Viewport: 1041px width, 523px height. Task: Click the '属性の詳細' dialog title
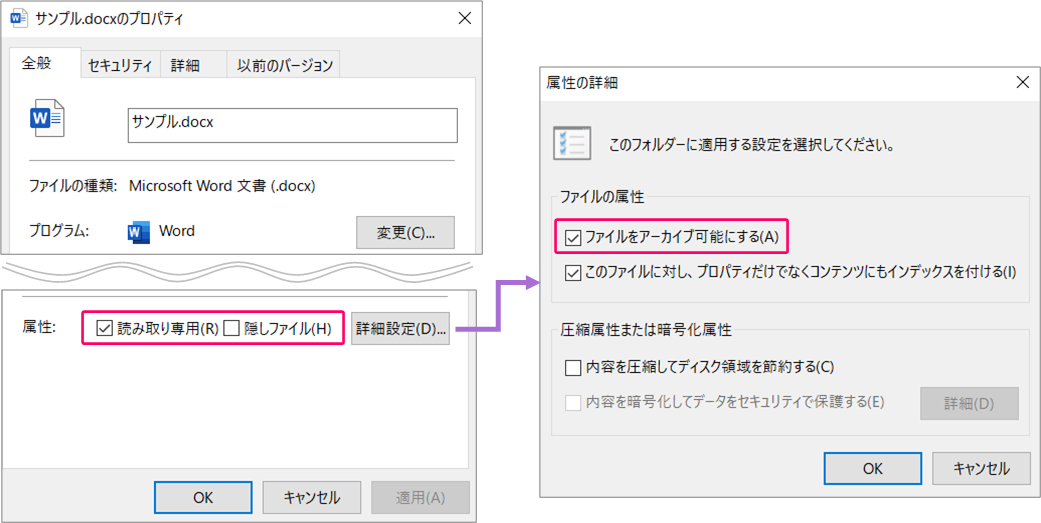[x=583, y=82]
